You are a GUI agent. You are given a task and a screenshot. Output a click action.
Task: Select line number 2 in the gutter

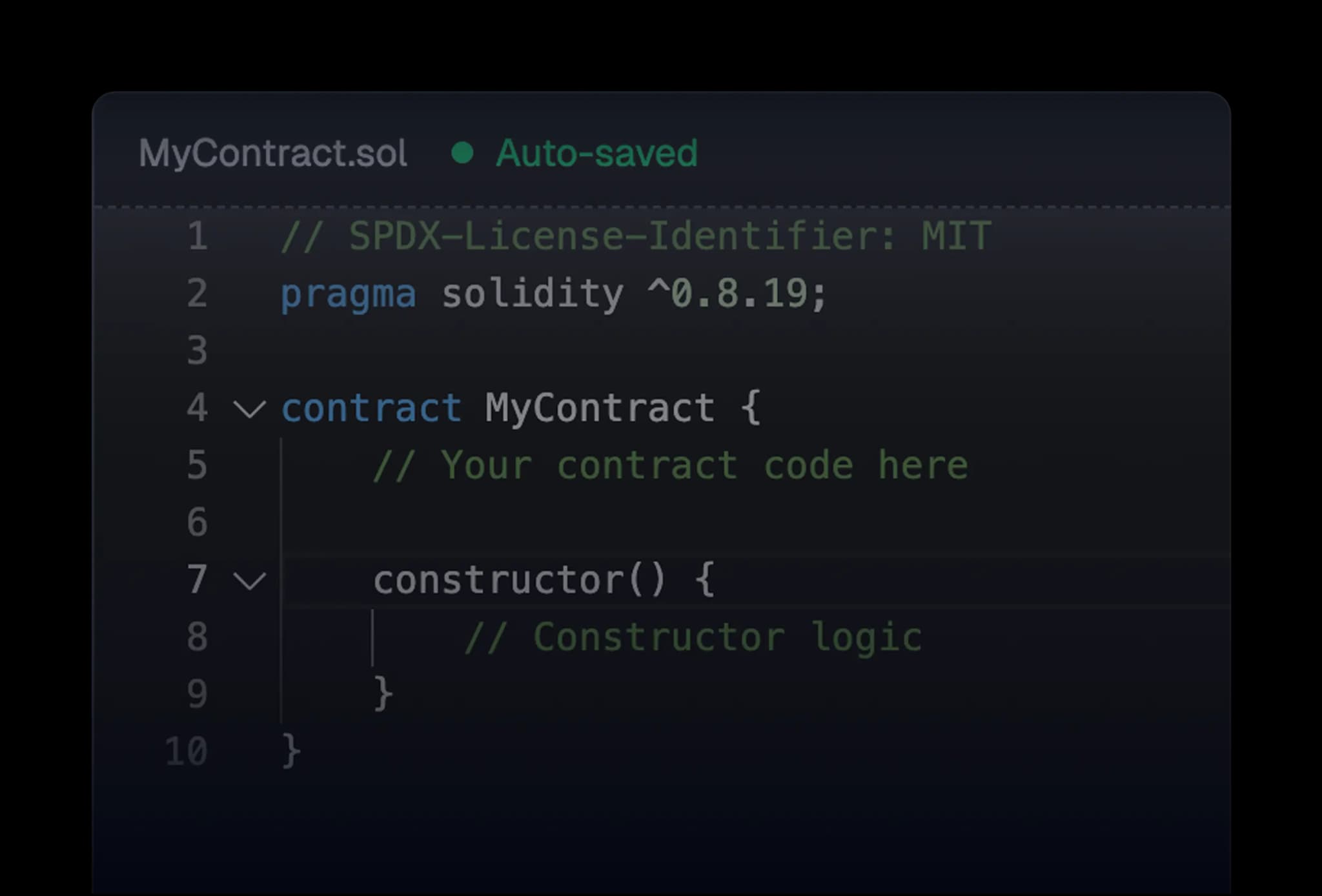click(x=198, y=294)
